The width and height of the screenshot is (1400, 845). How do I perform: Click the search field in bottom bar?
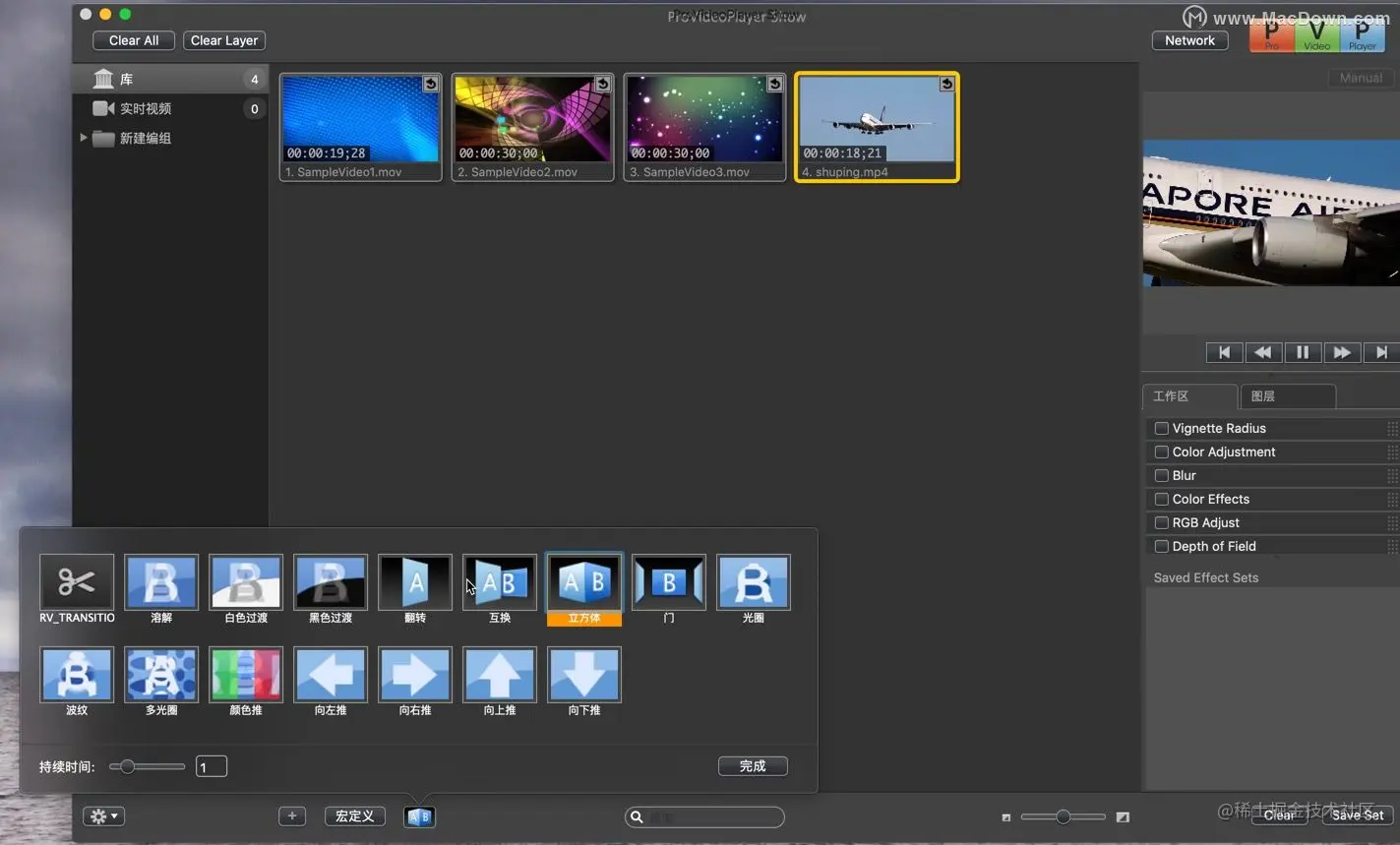pyautogui.click(x=704, y=816)
